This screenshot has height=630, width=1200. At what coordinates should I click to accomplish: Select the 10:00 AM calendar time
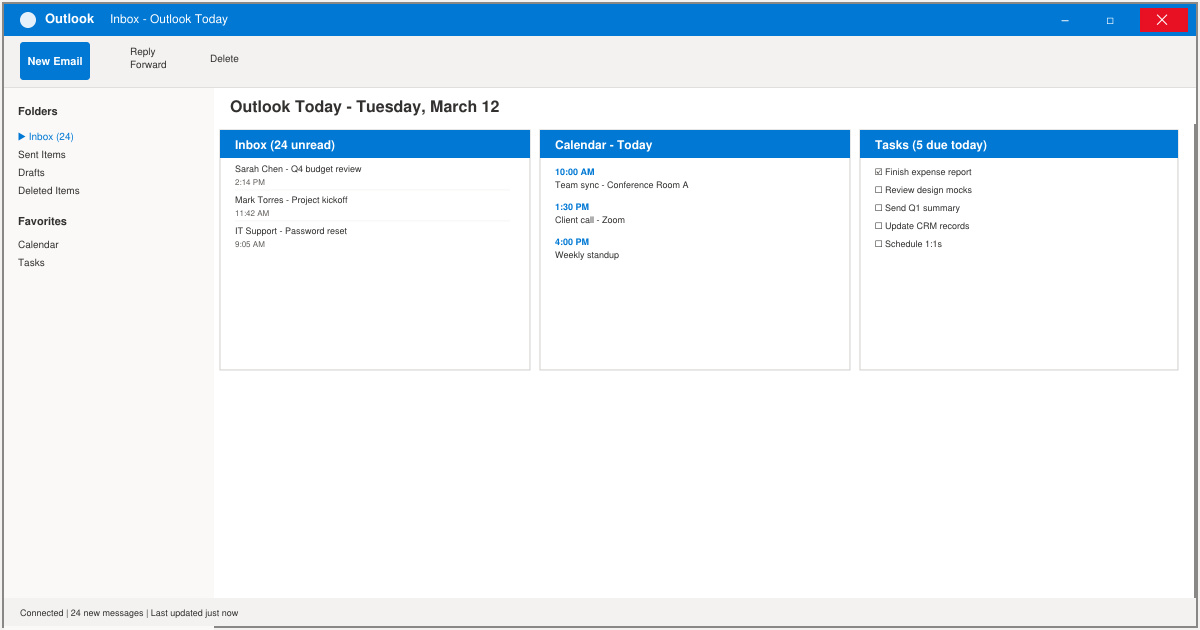[575, 172]
